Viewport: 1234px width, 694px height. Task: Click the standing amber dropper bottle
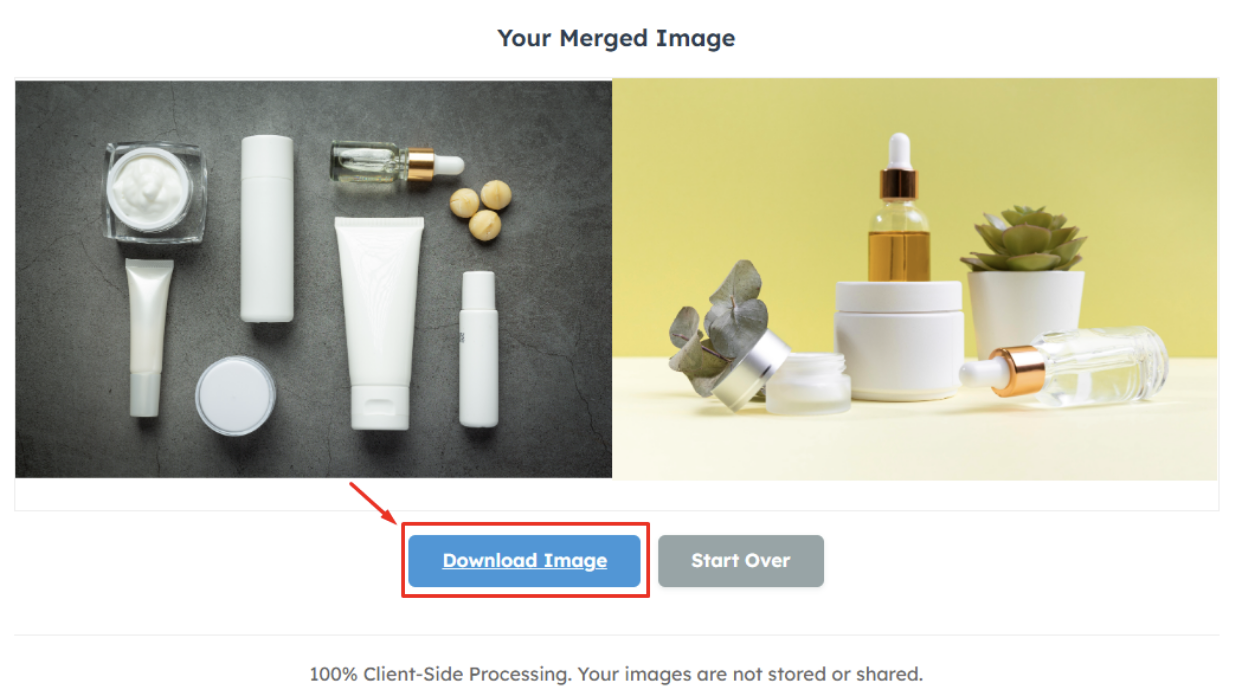click(898, 208)
